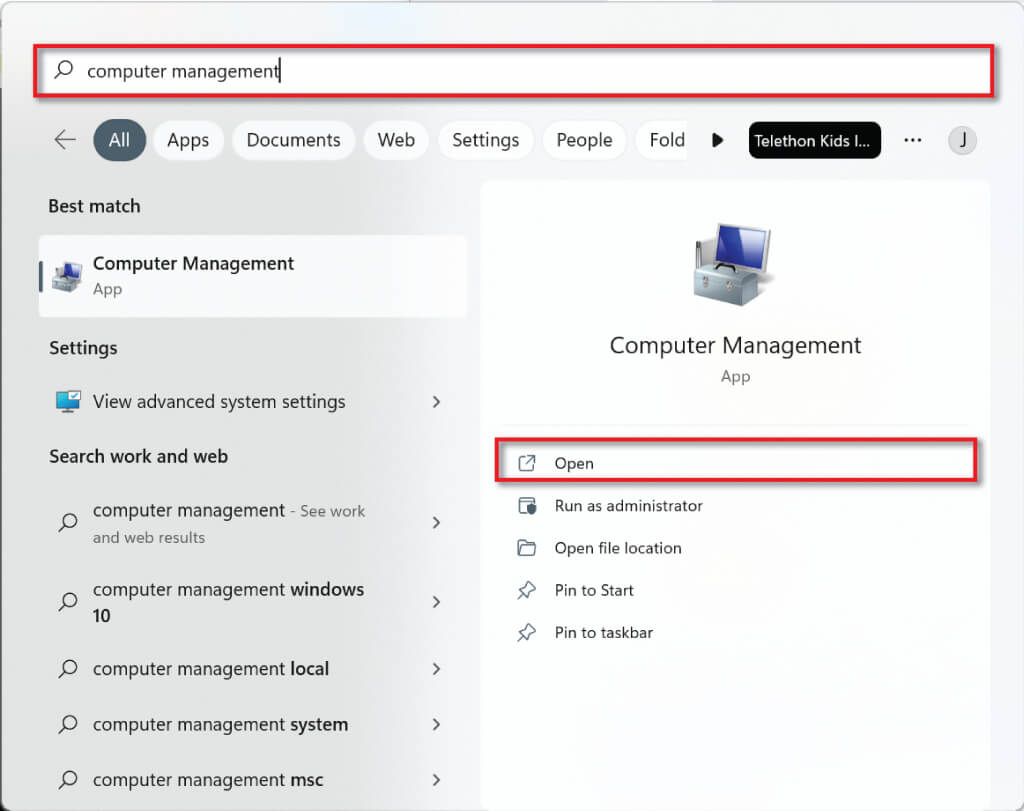Click the back arrow icon
Screen dimensions: 1024x811
point(65,140)
